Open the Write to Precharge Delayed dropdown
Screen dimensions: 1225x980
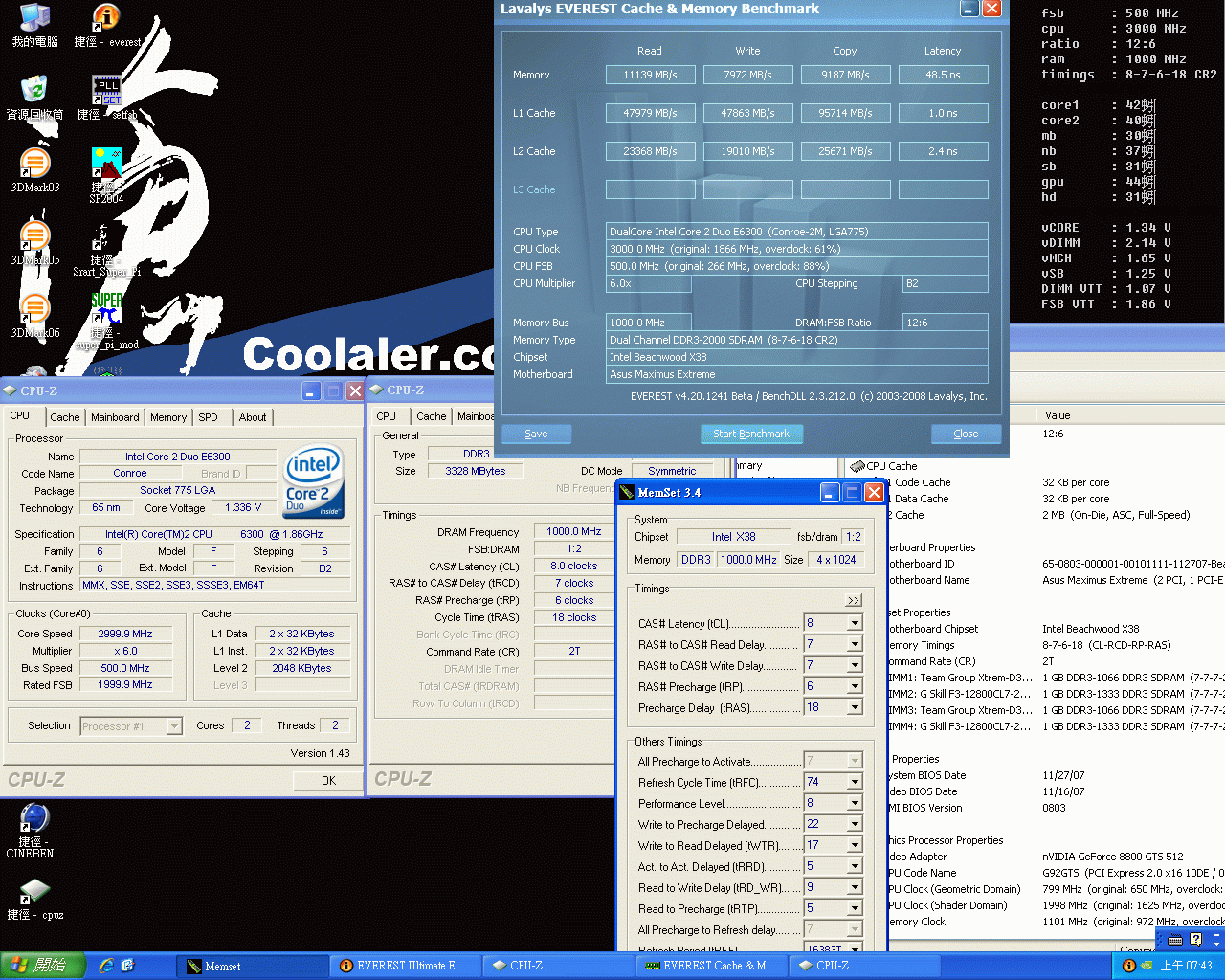[855, 824]
